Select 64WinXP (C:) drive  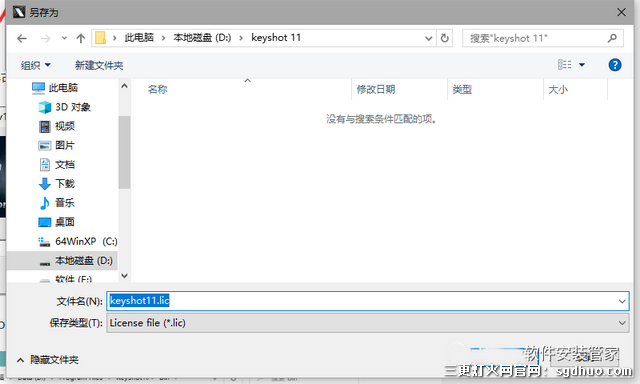click(86, 241)
